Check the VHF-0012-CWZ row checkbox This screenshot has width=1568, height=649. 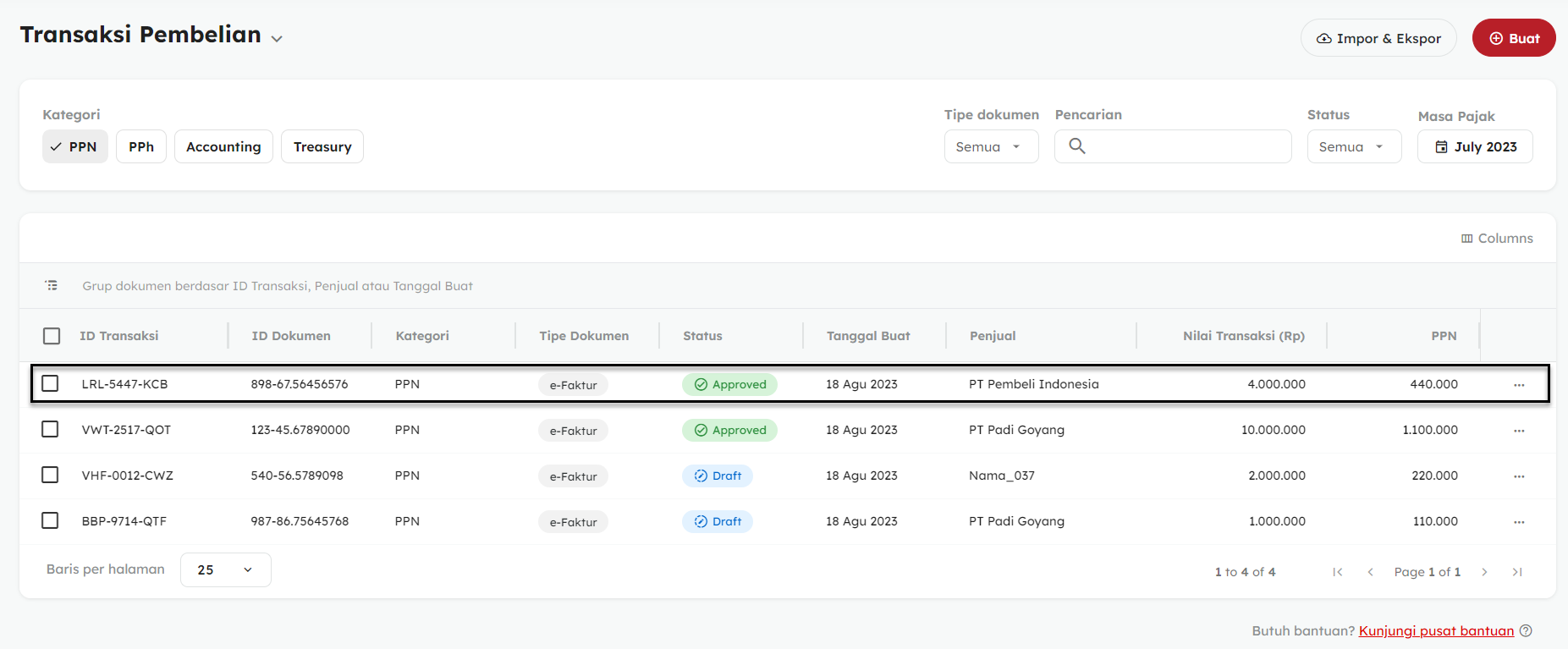point(50,475)
